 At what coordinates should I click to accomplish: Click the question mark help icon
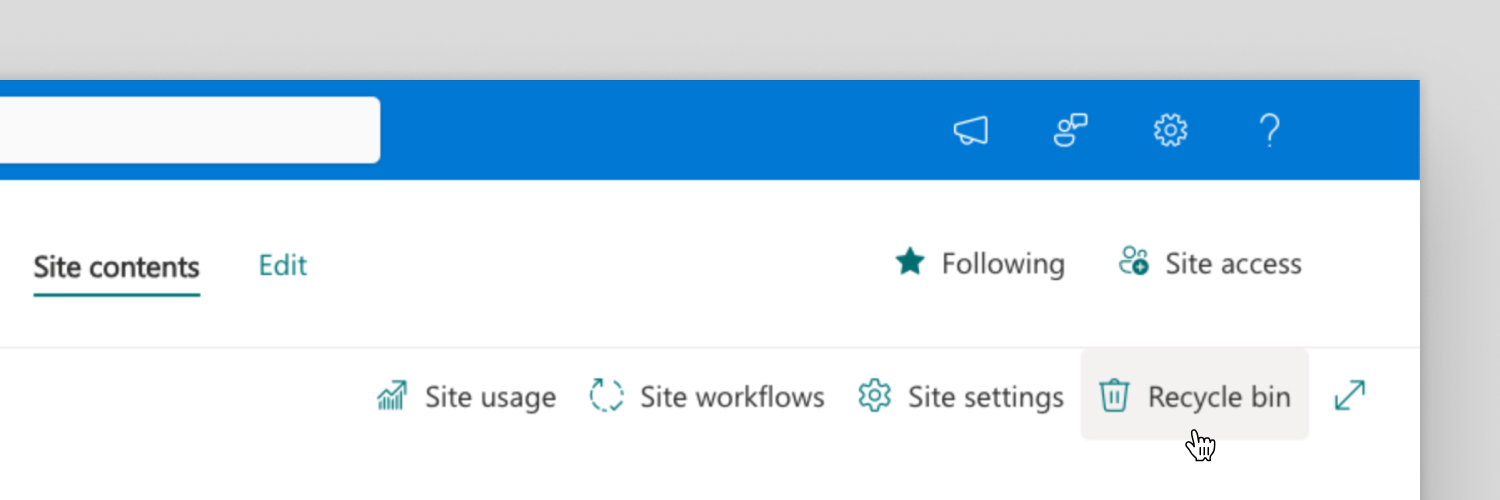pyautogui.click(x=1269, y=130)
